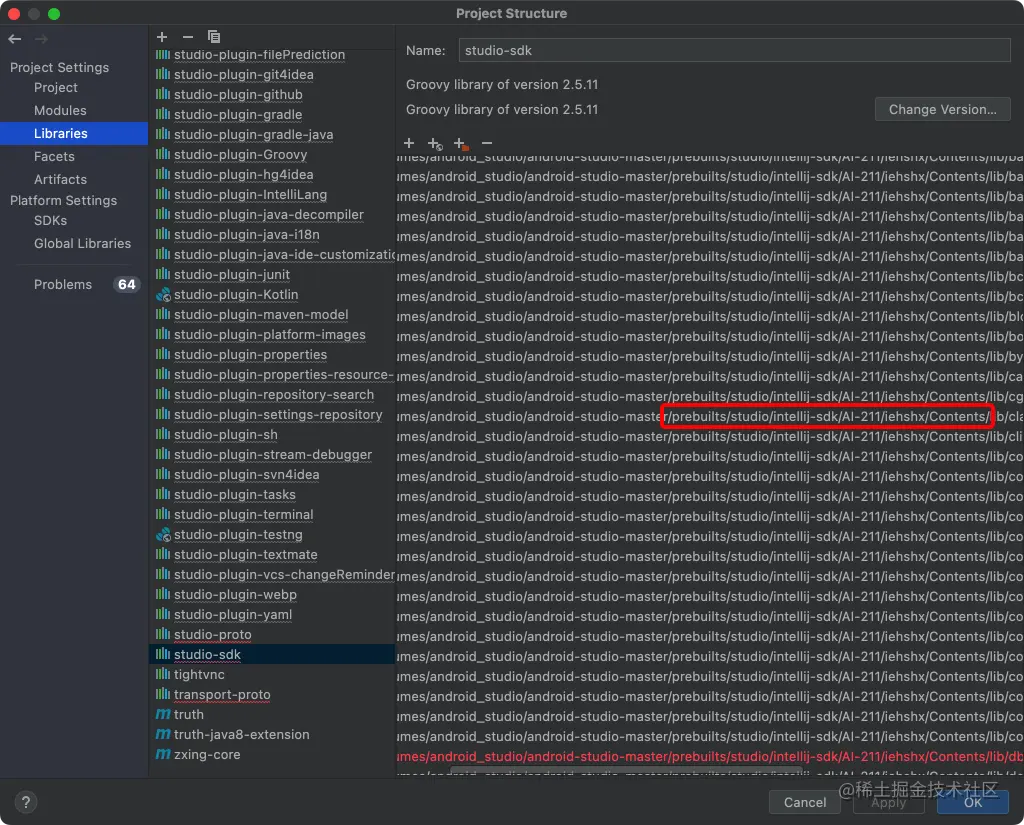This screenshot has width=1024, height=825.
Task: Select the studio-plugin-repository-search library
Action: (x=274, y=395)
